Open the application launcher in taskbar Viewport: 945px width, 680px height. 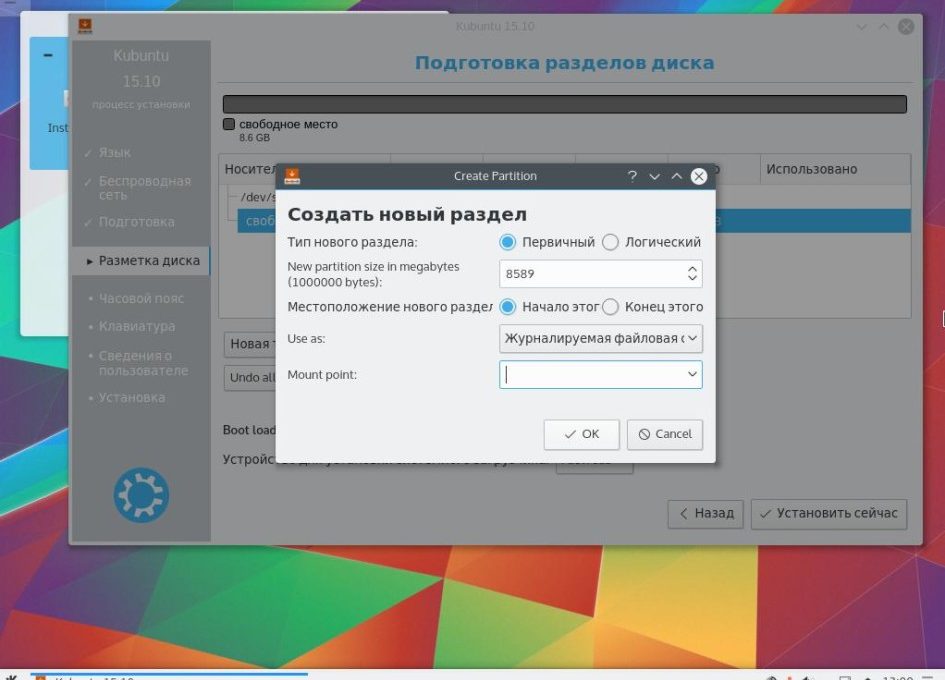coord(11,677)
